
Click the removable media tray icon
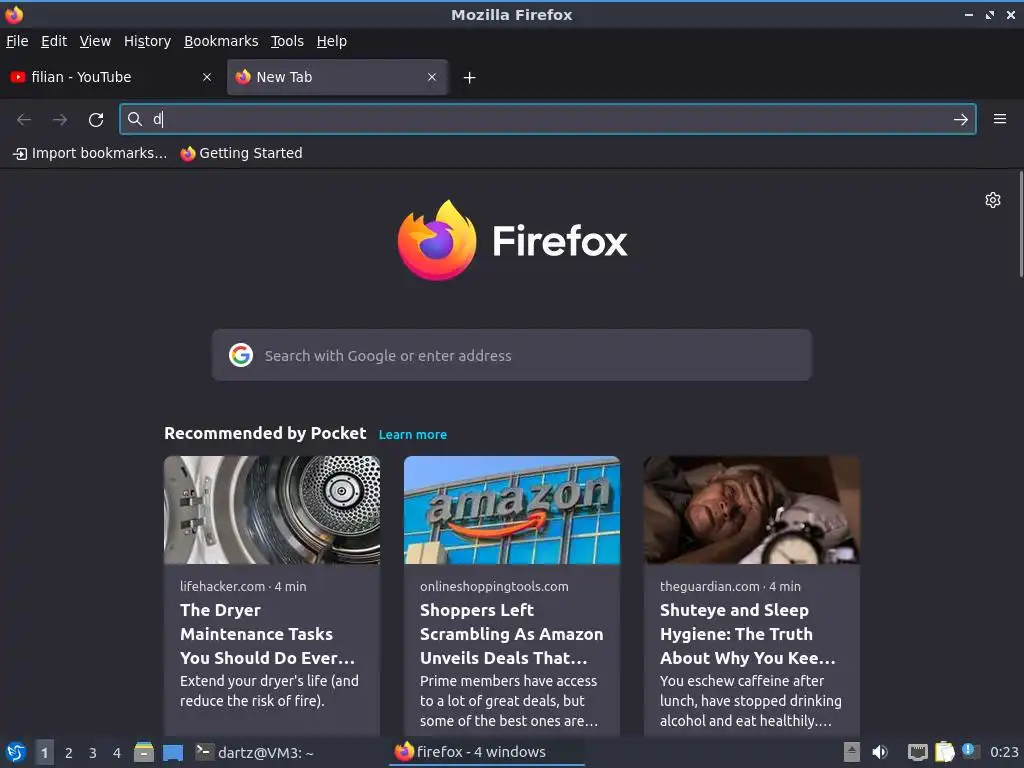[x=852, y=752]
